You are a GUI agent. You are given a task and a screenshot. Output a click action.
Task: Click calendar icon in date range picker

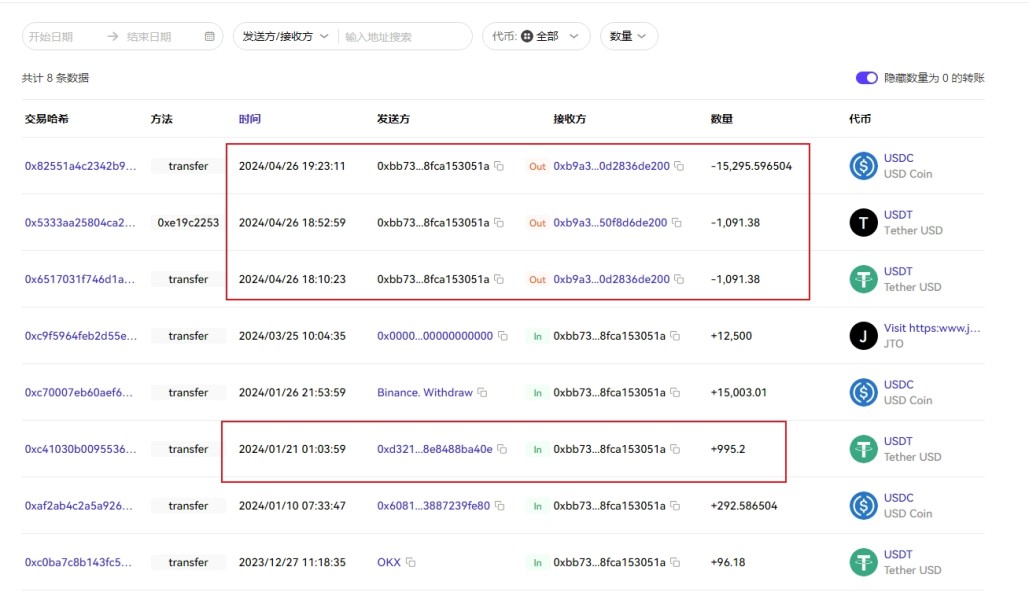tap(209, 36)
